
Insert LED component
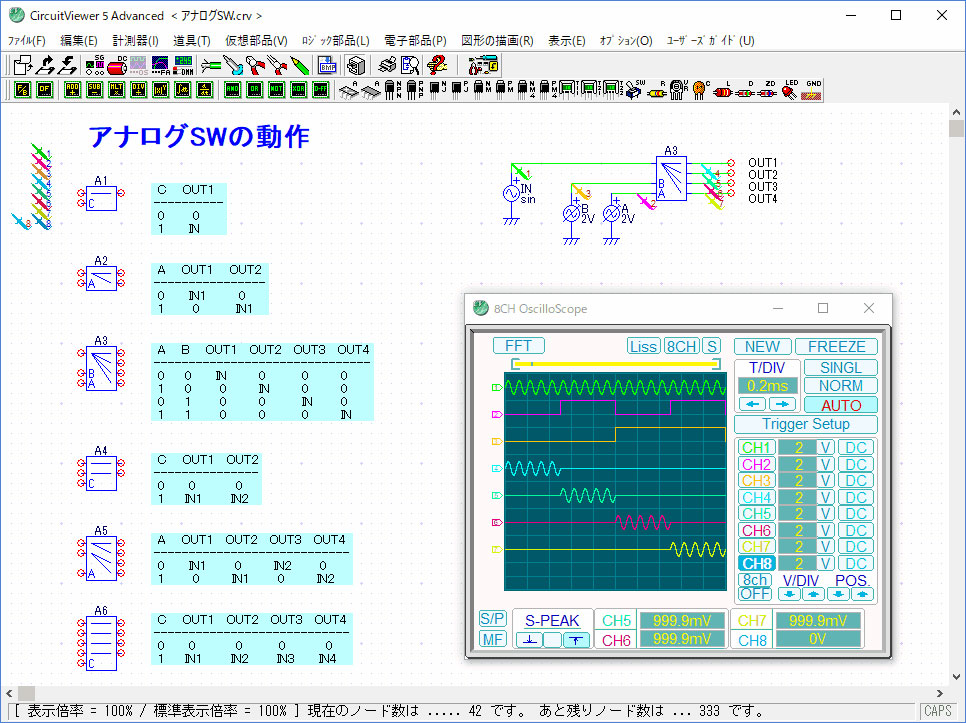tap(790, 90)
